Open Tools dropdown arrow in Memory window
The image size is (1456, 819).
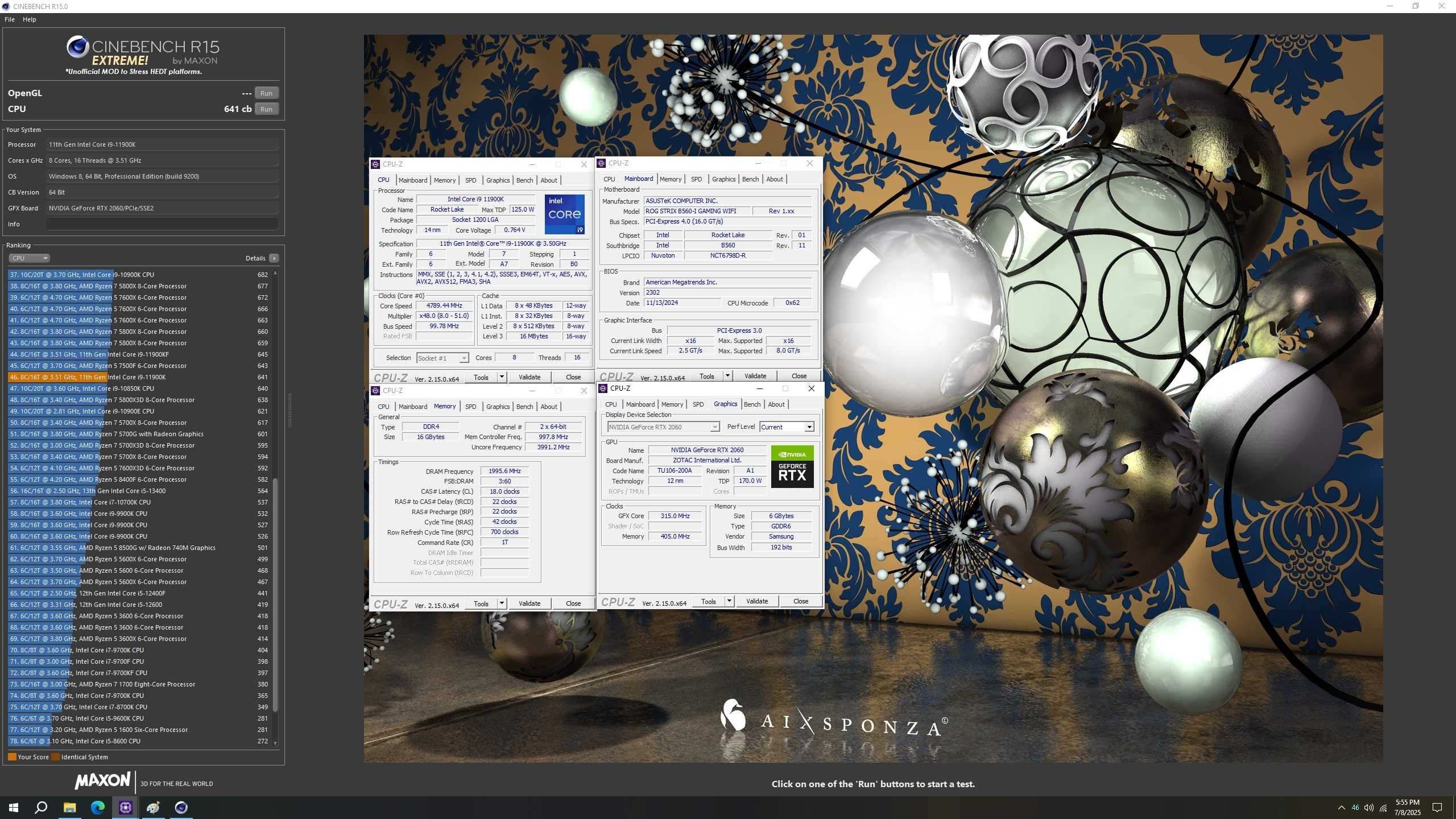pos(502,603)
